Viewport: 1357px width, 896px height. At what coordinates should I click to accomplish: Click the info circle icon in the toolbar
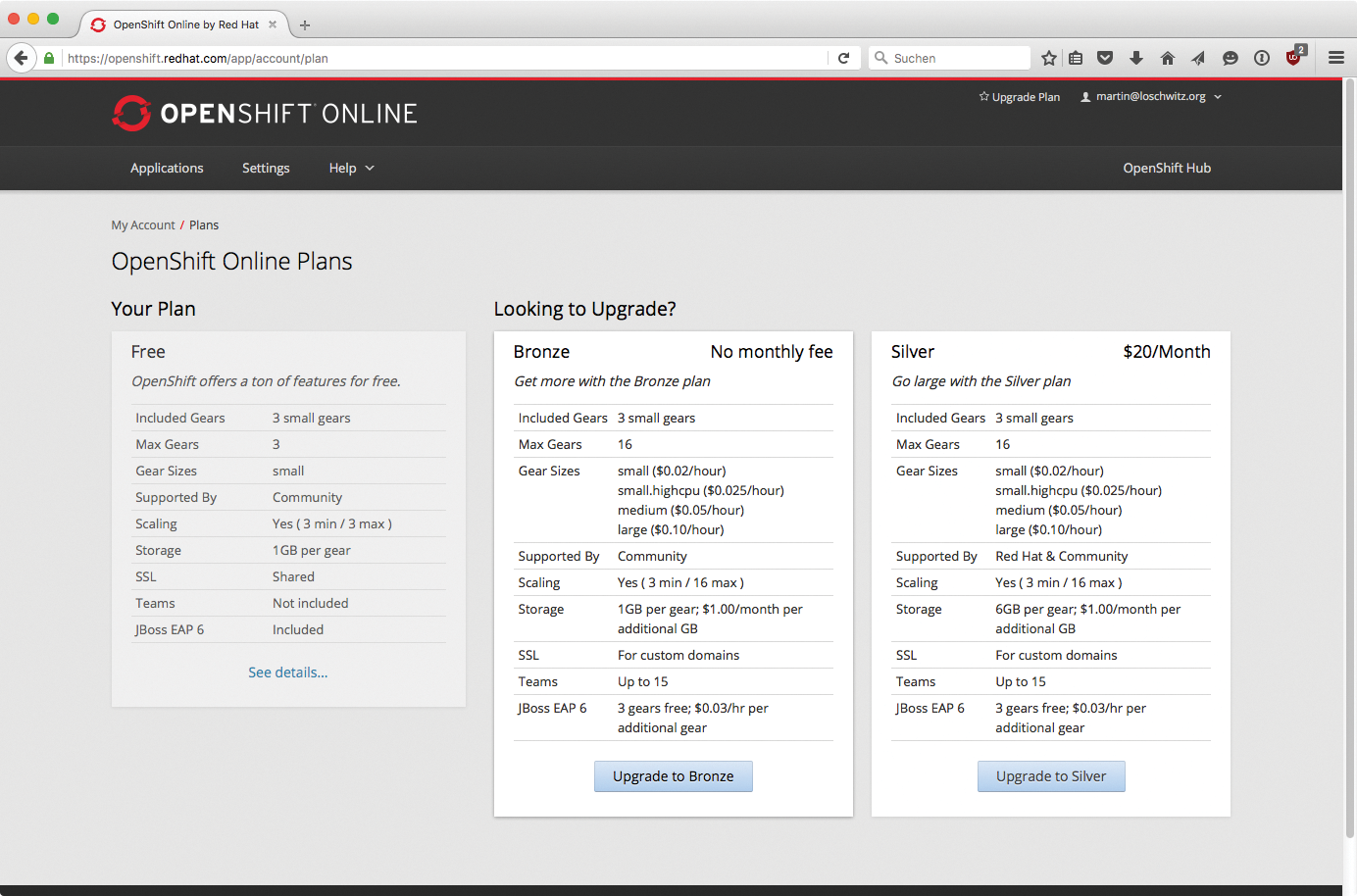point(1261,58)
